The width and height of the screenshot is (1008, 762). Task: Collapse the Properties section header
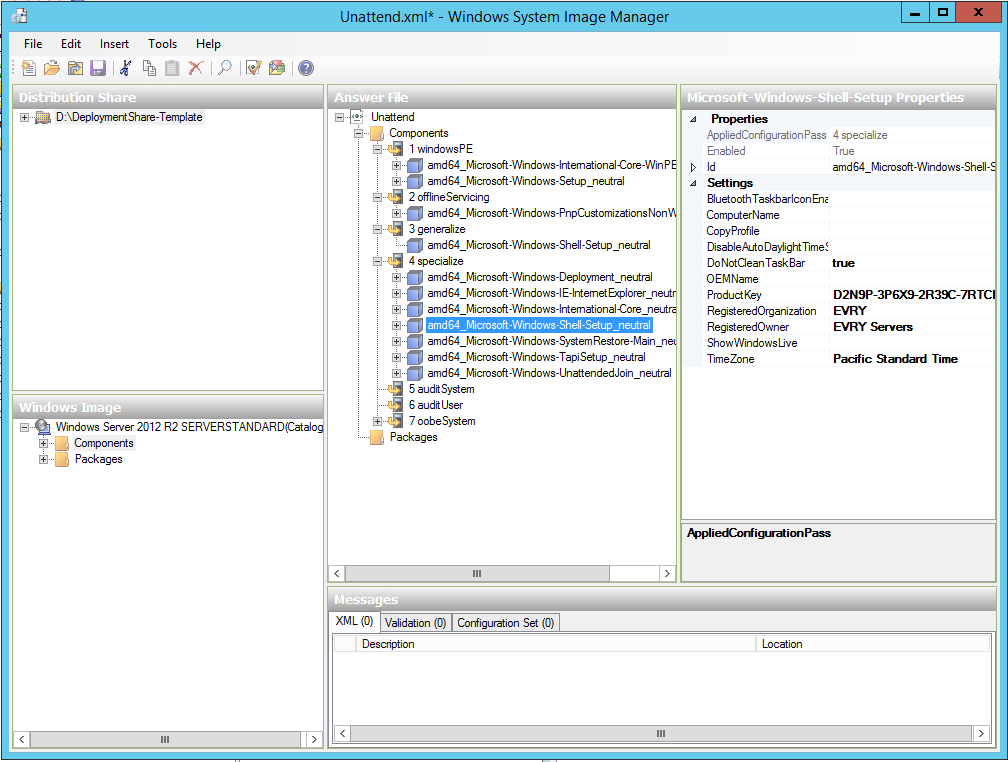point(691,118)
